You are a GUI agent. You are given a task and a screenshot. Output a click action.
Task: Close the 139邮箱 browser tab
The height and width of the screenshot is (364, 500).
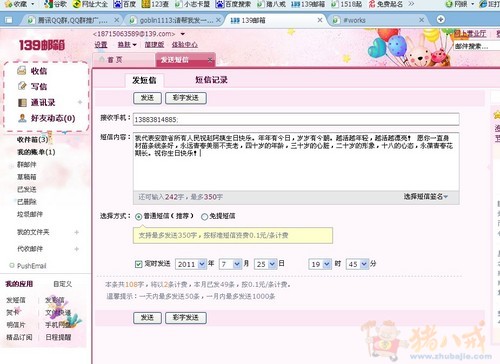pyautogui.click(x=320, y=20)
